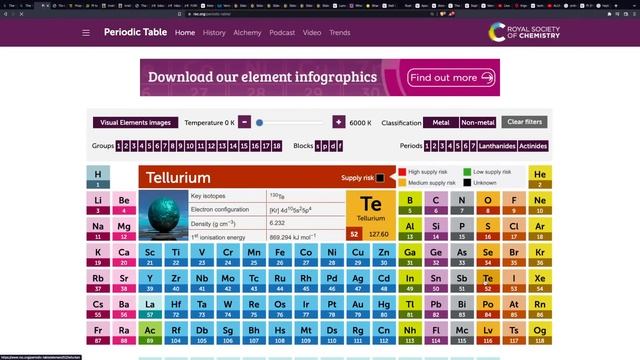Select the Silicon (Si) element tile
Image resolution: width=640 pixels, height=360 pixels.
436,229
